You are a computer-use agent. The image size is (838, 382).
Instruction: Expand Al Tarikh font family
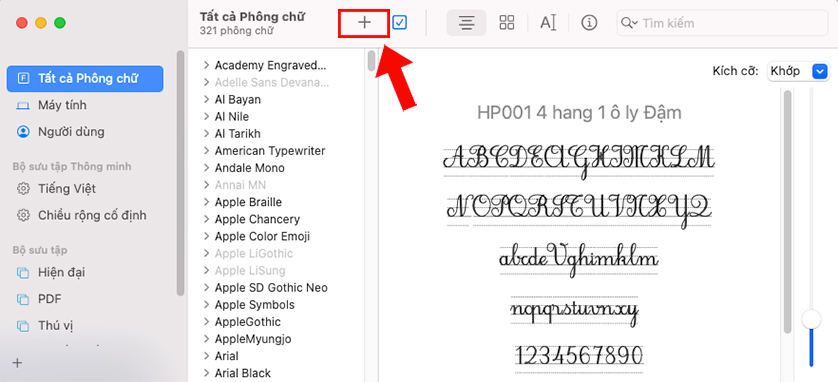point(206,134)
